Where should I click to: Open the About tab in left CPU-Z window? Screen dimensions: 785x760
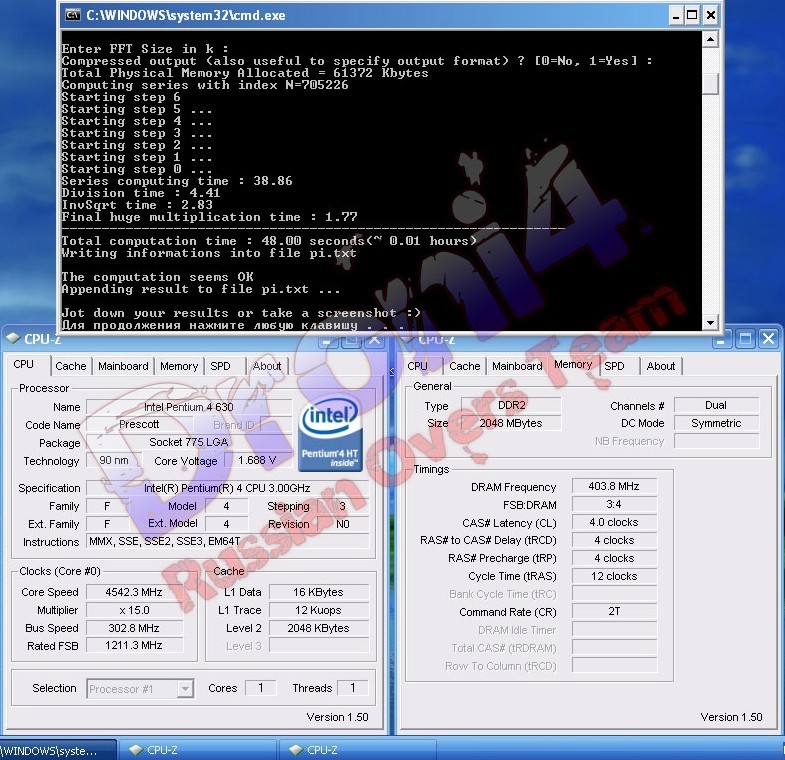click(x=267, y=366)
